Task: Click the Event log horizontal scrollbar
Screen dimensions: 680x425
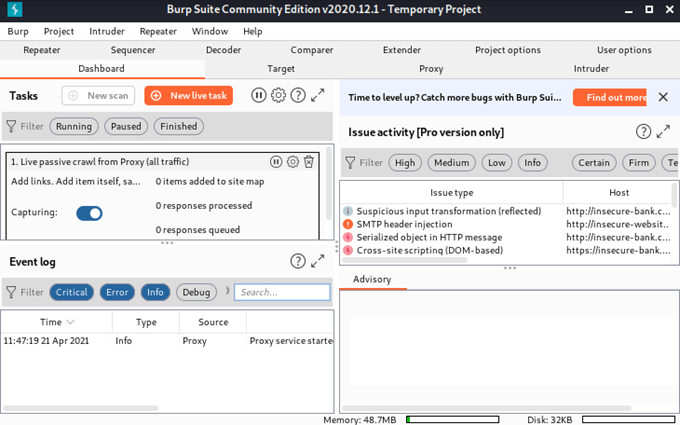Action: click(x=81, y=408)
